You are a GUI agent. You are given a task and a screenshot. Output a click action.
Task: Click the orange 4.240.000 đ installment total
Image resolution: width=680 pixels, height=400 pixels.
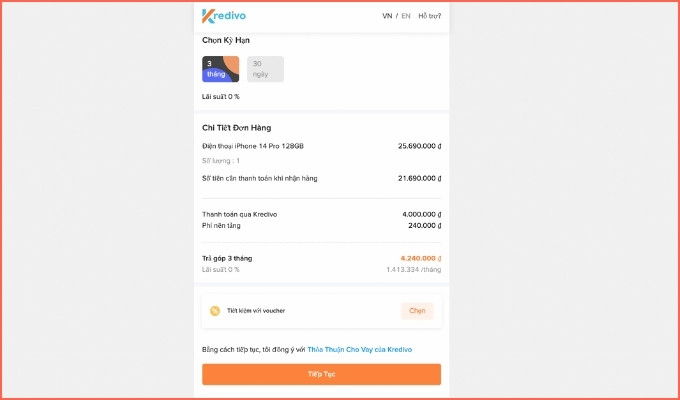(x=421, y=258)
